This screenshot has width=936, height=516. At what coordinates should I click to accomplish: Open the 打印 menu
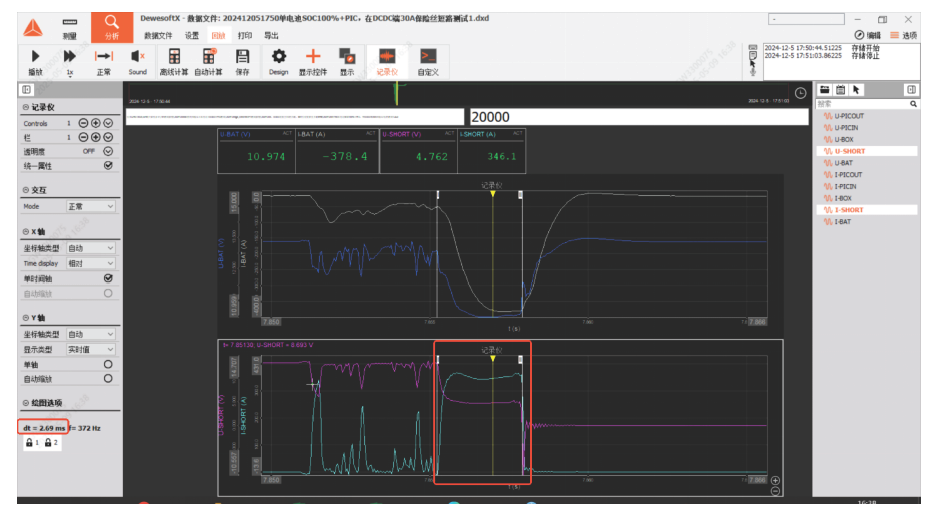tap(245, 36)
